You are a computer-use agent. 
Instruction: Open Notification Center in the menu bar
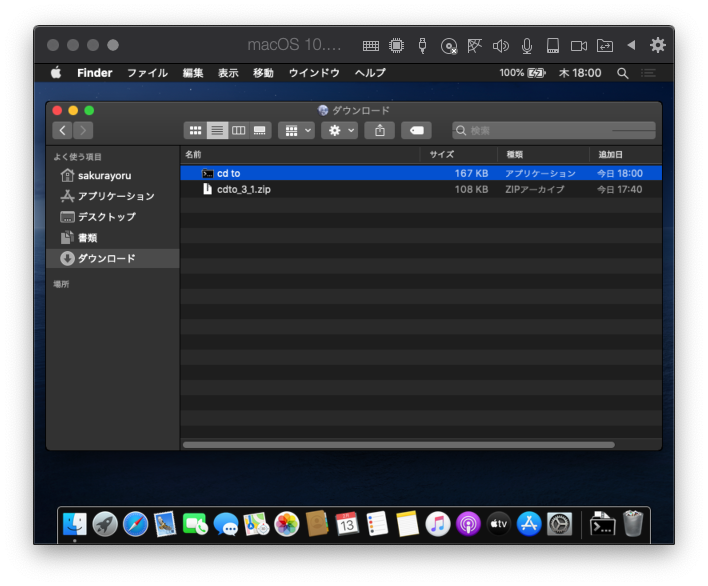[x=648, y=73]
